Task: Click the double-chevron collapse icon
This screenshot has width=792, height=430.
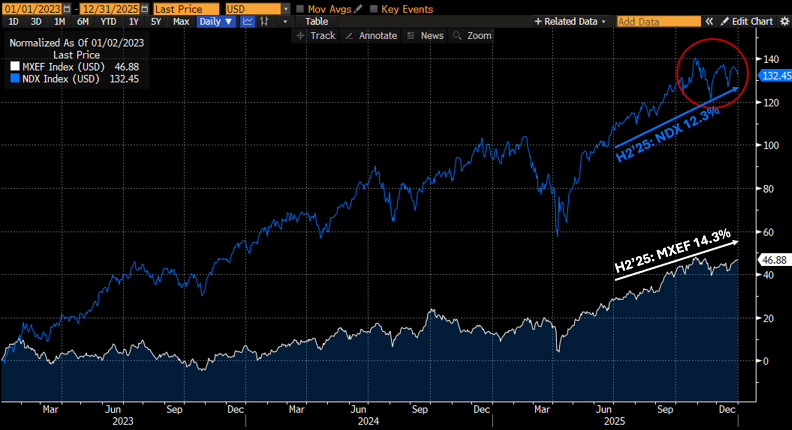Action: [711, 21]
